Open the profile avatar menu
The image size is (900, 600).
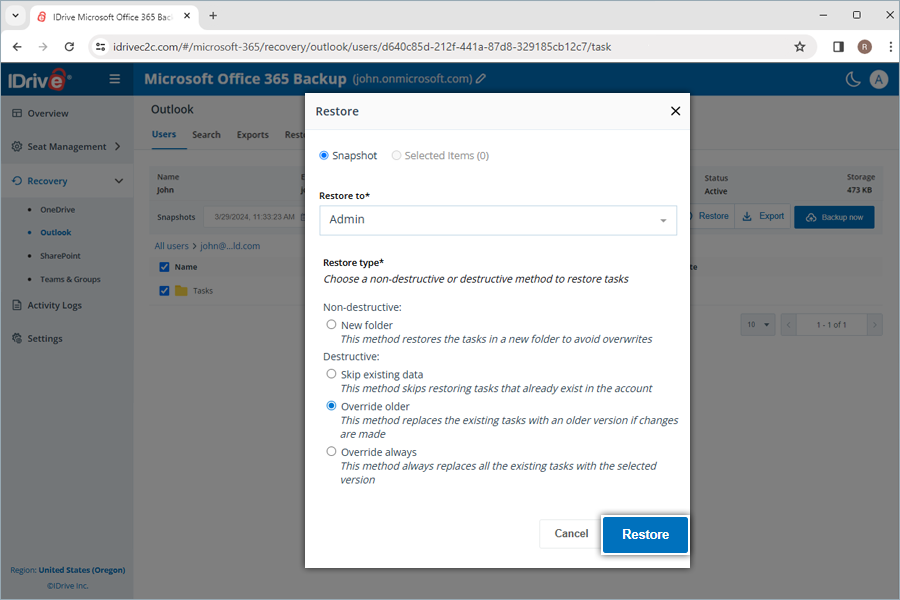879,79
